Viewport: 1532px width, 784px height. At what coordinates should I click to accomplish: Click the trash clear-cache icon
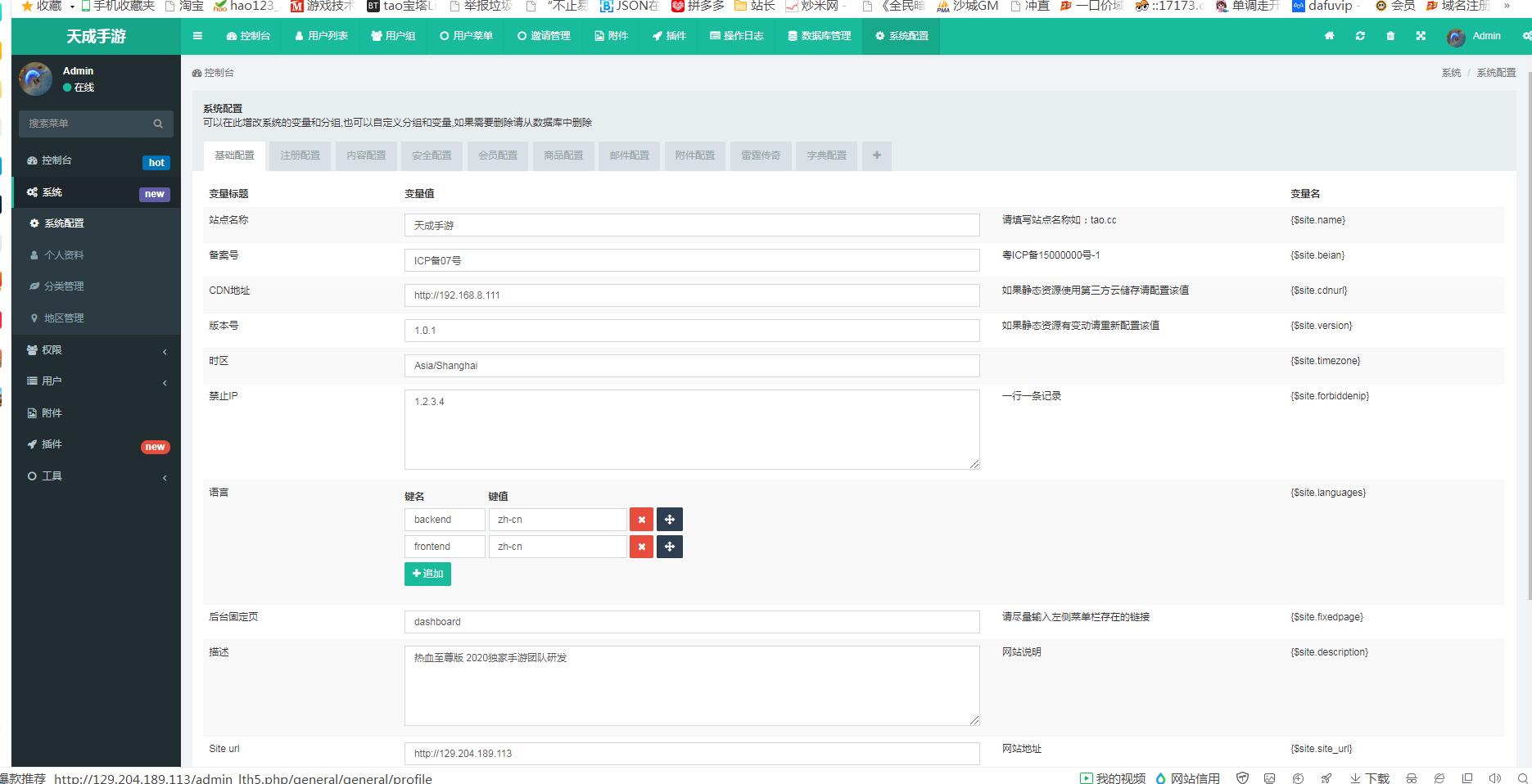pos(1390,36)
